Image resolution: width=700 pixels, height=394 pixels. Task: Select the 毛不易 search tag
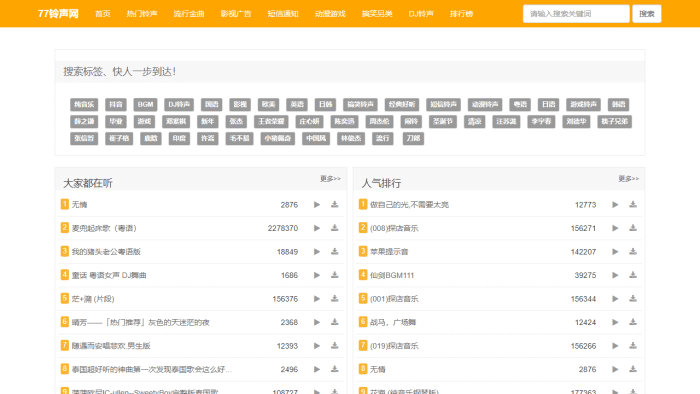tap(239, 138)
